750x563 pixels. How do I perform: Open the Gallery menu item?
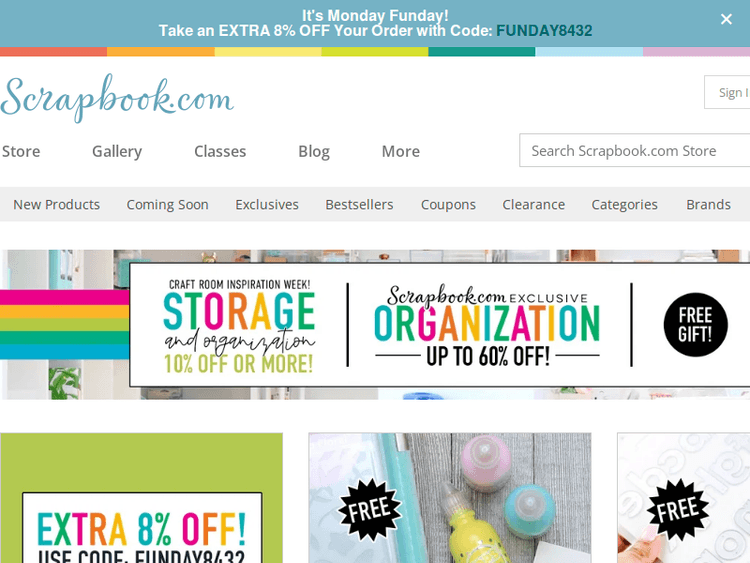click(117, 151)
